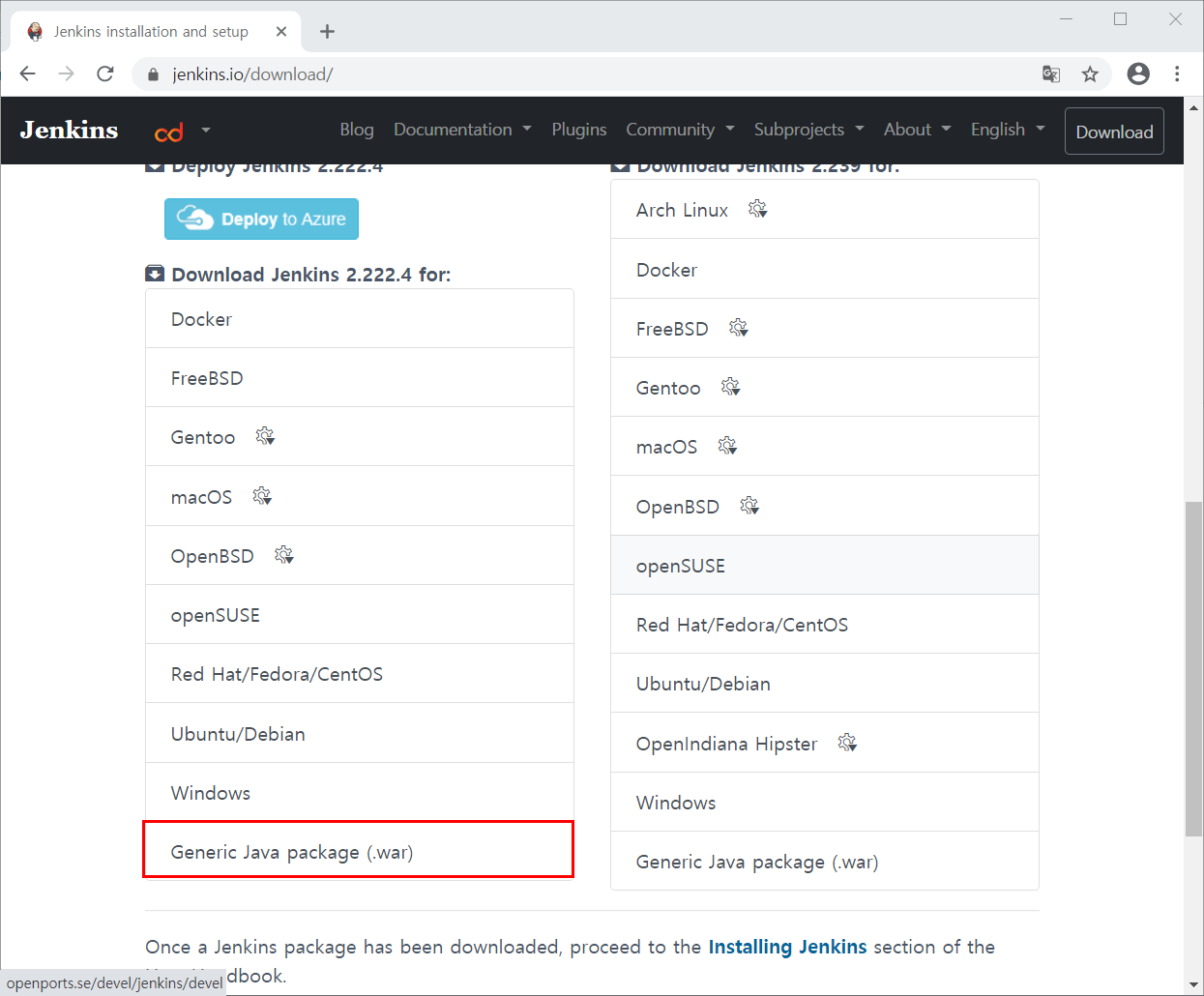The image size is (1204, 996).
Task: Click gear icon next to Arch Linux
Action: (x=757, y=209)
